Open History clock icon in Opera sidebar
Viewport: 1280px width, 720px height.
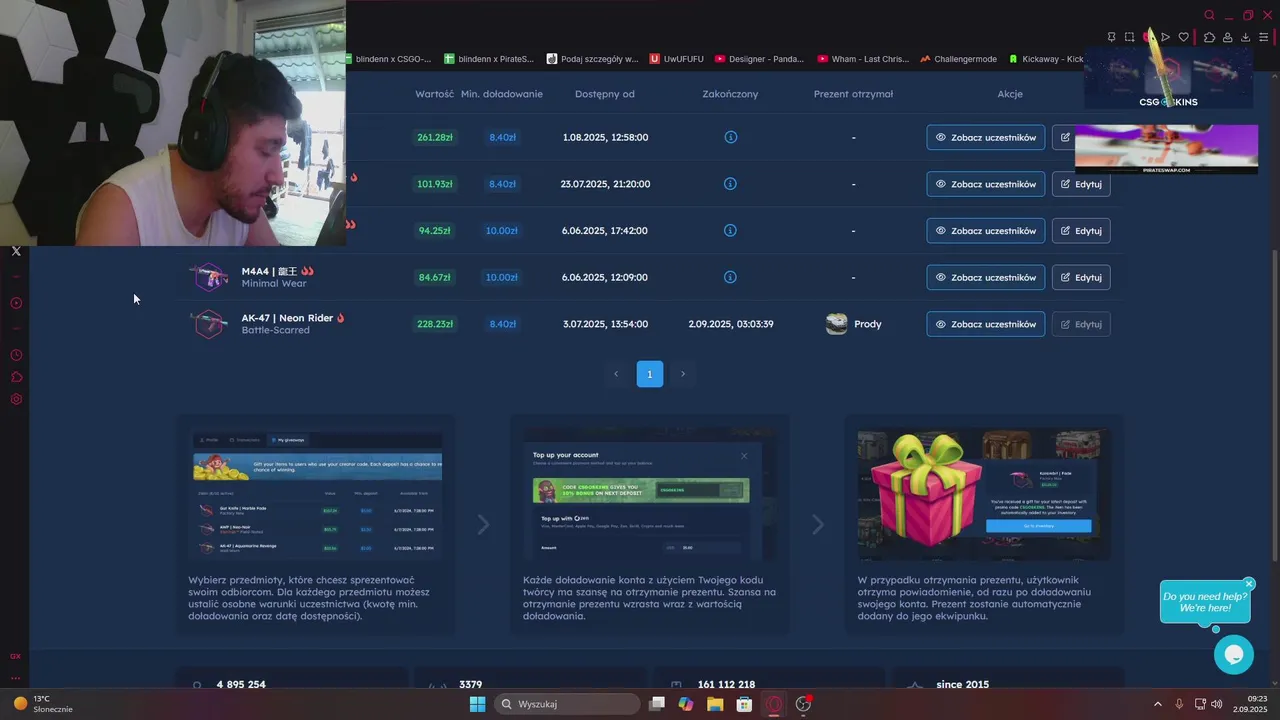pyautogui.click(x=16, y=355)
